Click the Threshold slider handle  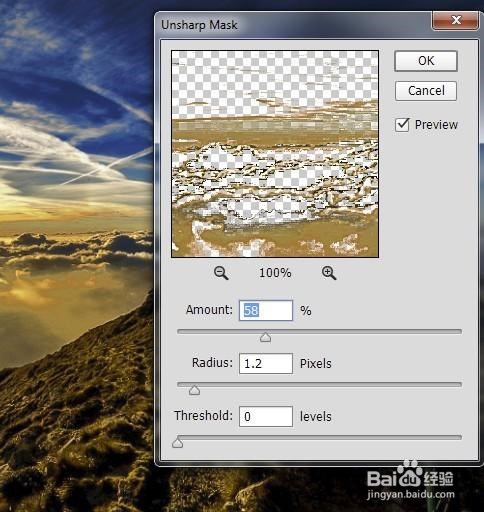(178, 443)
